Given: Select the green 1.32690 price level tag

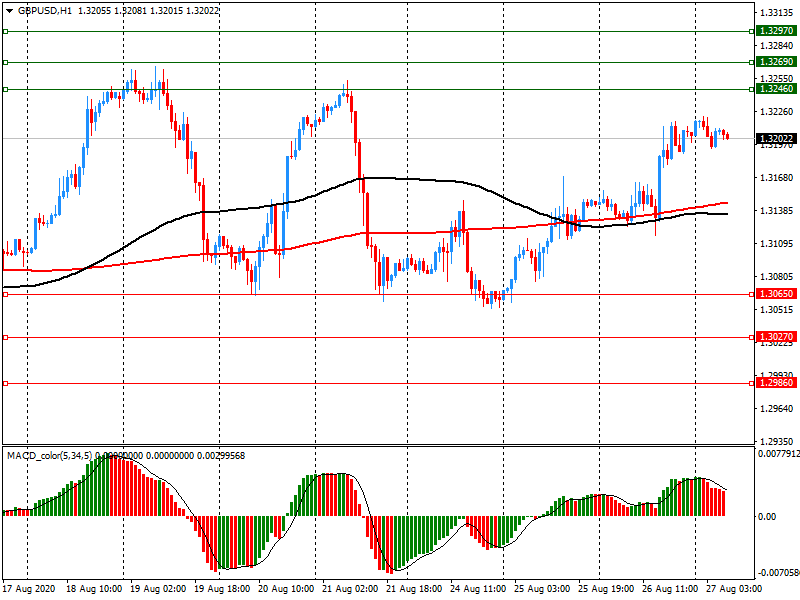Looking at the screenshot, I should [x=776, y=62].
